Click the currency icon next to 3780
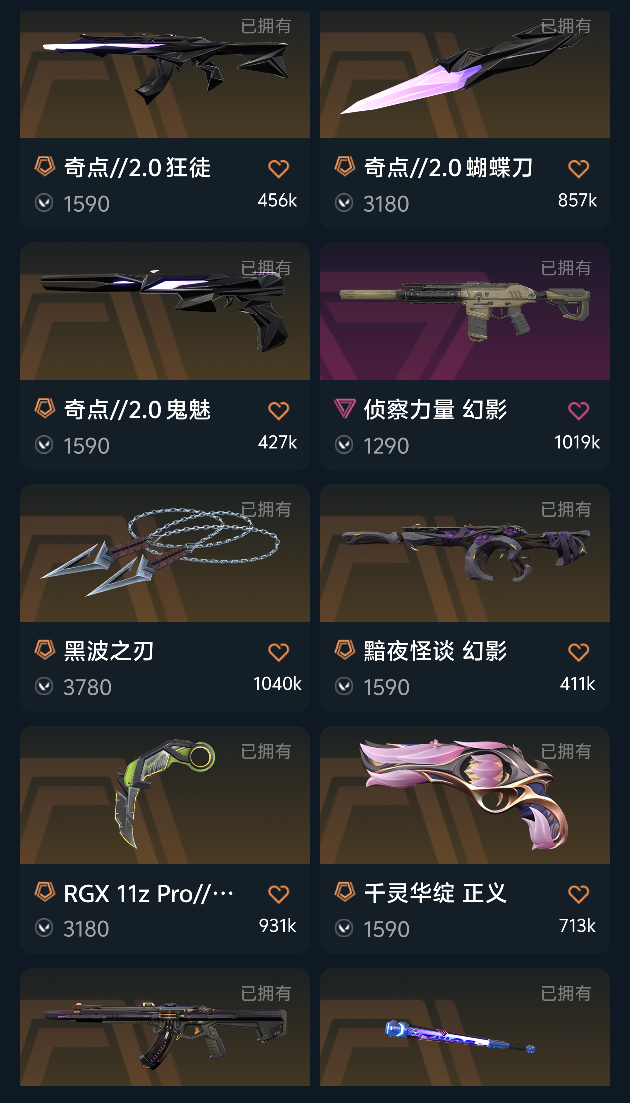 pos(44,686)
